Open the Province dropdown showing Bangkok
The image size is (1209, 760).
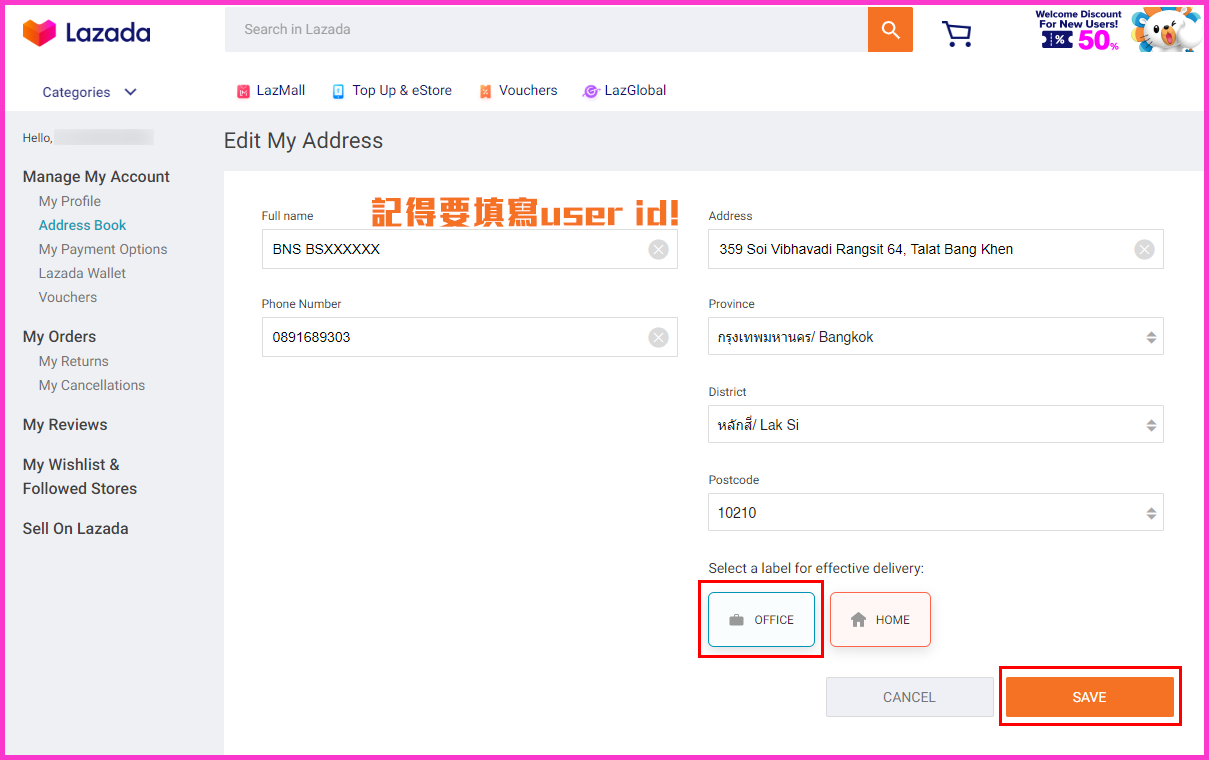pyautogui.click(x=935, y=337)
